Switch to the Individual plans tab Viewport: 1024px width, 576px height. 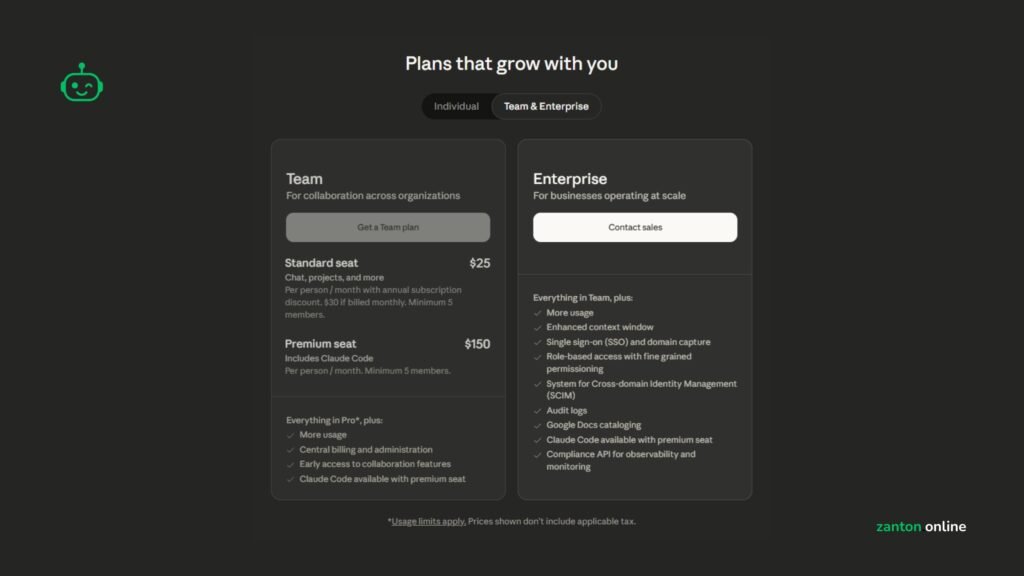(x=456, y=107)
